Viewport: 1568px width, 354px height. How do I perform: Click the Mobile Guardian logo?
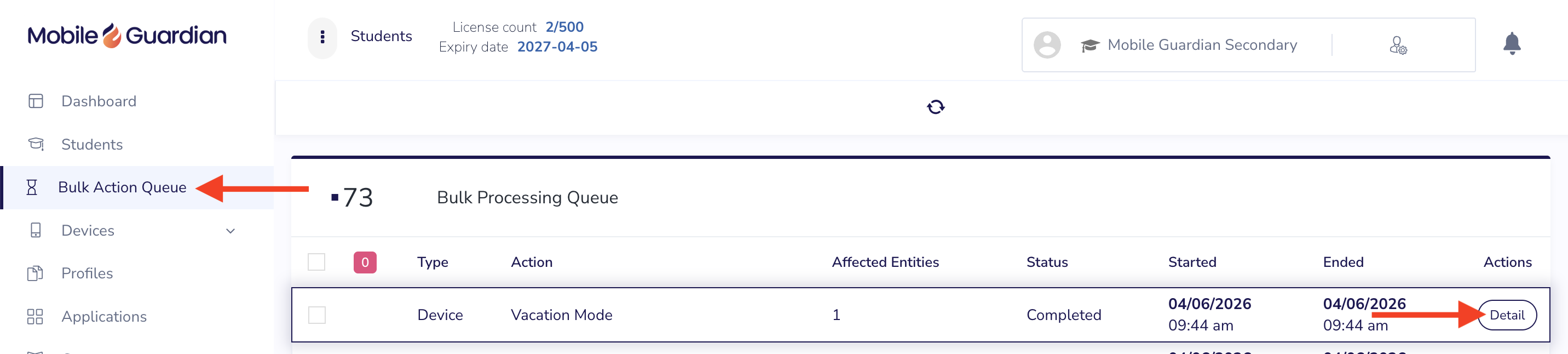(x=126, y=36)
